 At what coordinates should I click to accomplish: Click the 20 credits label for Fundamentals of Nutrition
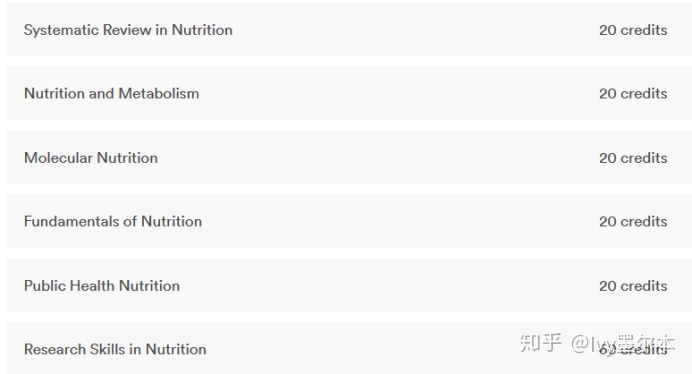(633, 221)
